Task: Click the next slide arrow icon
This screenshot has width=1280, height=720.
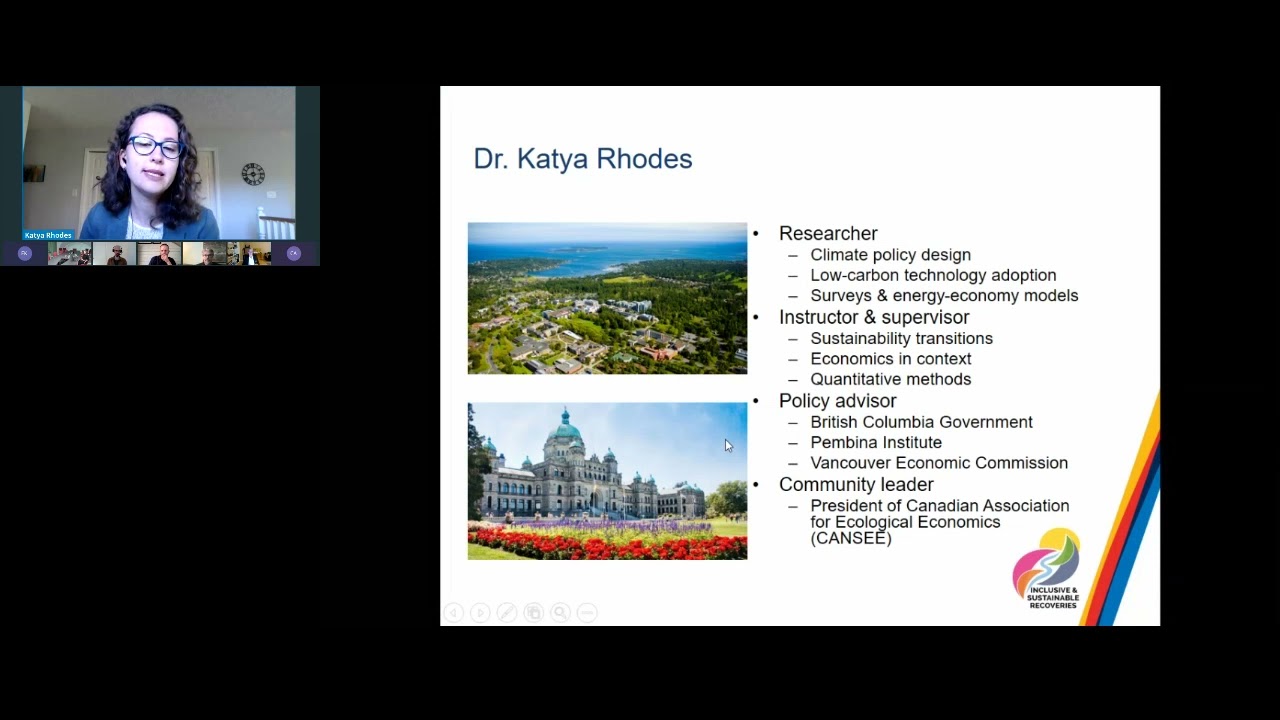Action: (x=480, y=612)
